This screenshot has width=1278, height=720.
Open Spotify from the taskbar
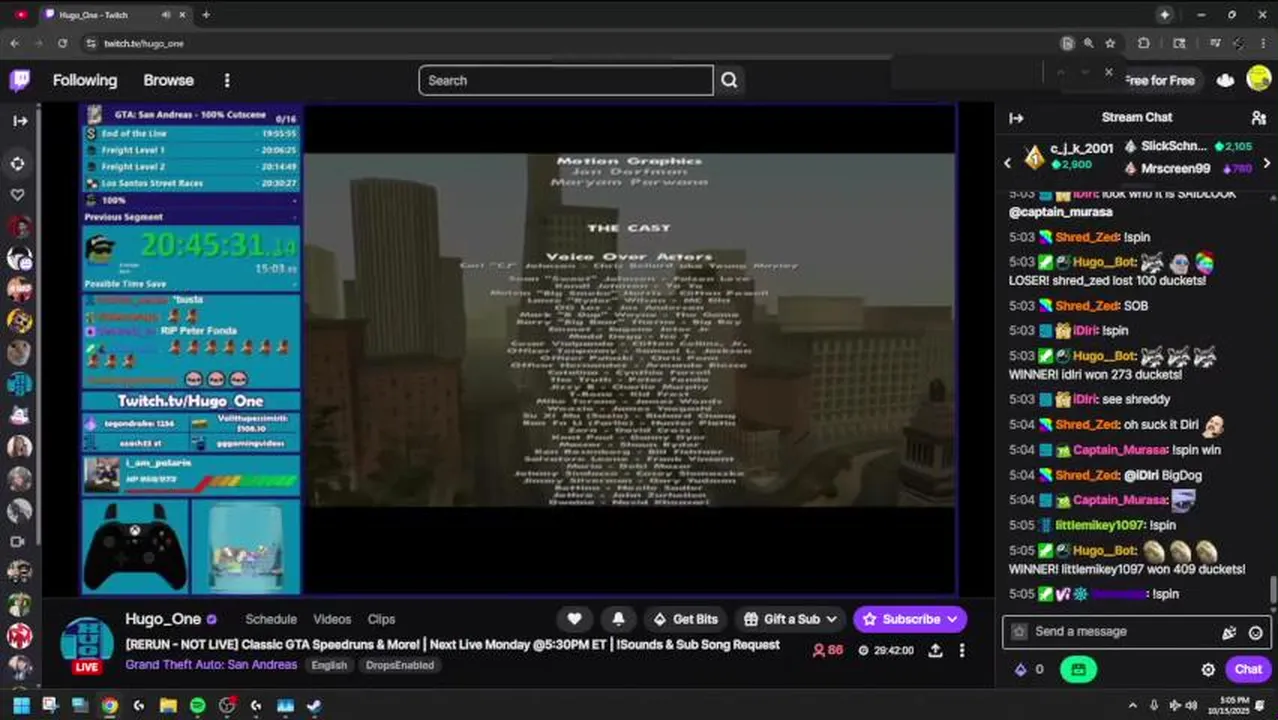198,706
